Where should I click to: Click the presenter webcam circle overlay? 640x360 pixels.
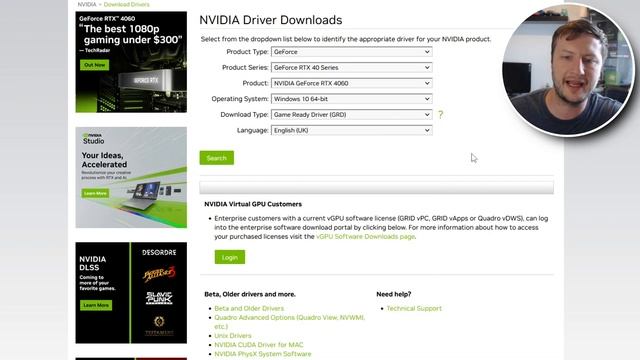[569, 70]
